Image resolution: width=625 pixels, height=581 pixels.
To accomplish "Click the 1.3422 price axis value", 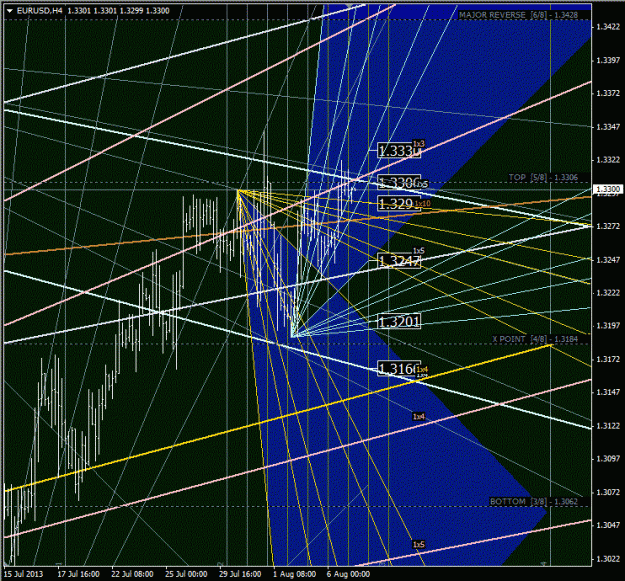I will (x=608, y=27).
